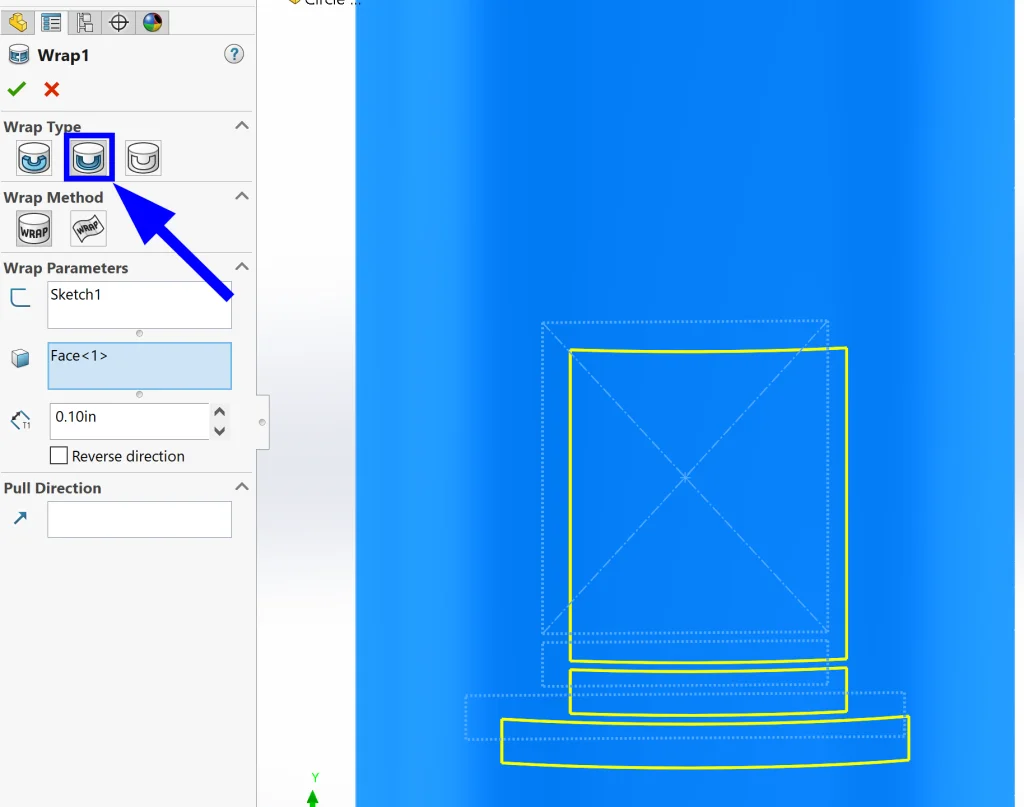Choose the Spline Surface wrap method
1024x807 pixels.
click(88, 229)
